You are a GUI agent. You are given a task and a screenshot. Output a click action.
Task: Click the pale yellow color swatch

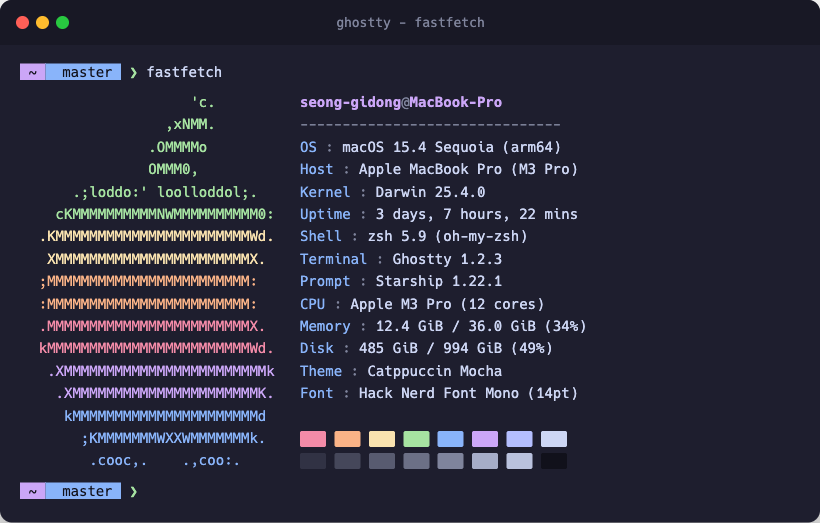[x=382, y=439]
